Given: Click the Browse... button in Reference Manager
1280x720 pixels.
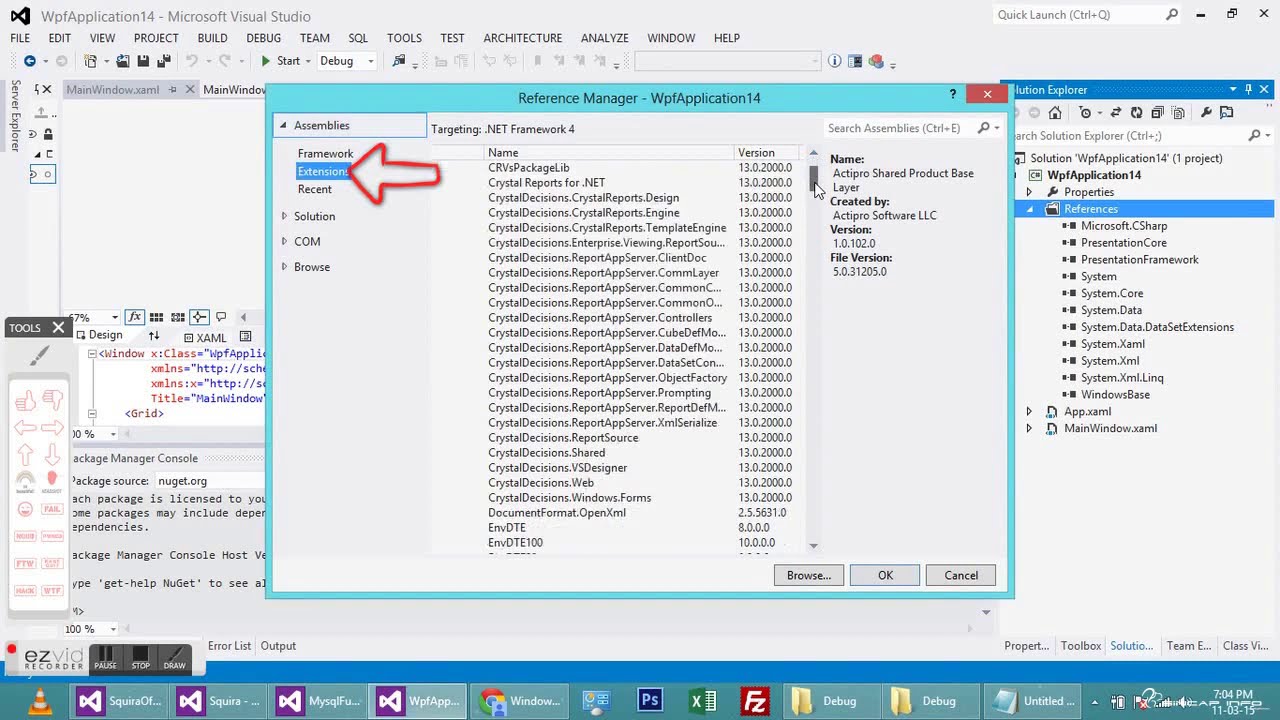Looking at the screenshot, I should click(808, 575).
